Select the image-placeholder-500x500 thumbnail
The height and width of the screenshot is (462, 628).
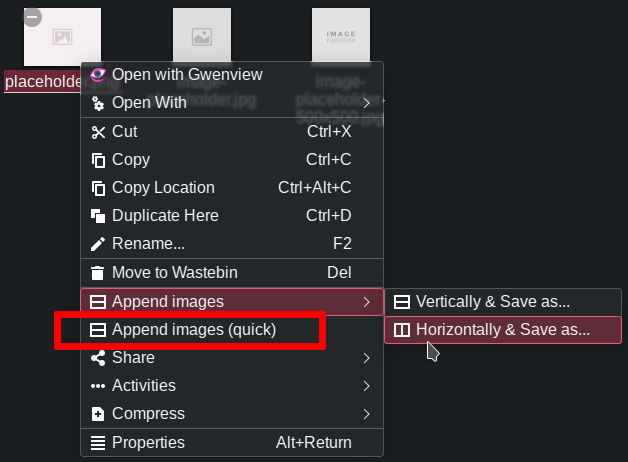(x=341, y=35)
